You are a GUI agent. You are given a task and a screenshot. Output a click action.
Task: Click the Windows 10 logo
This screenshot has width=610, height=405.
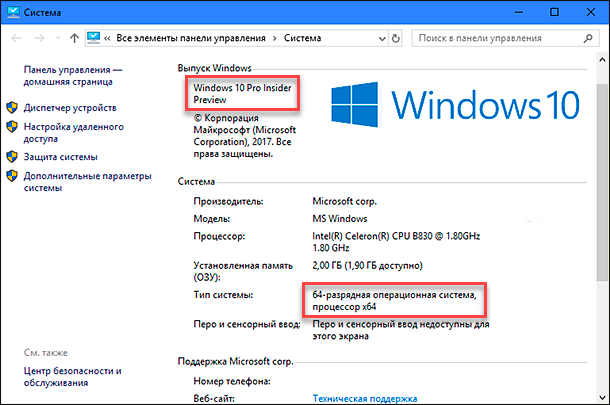[x=455, y=104]
